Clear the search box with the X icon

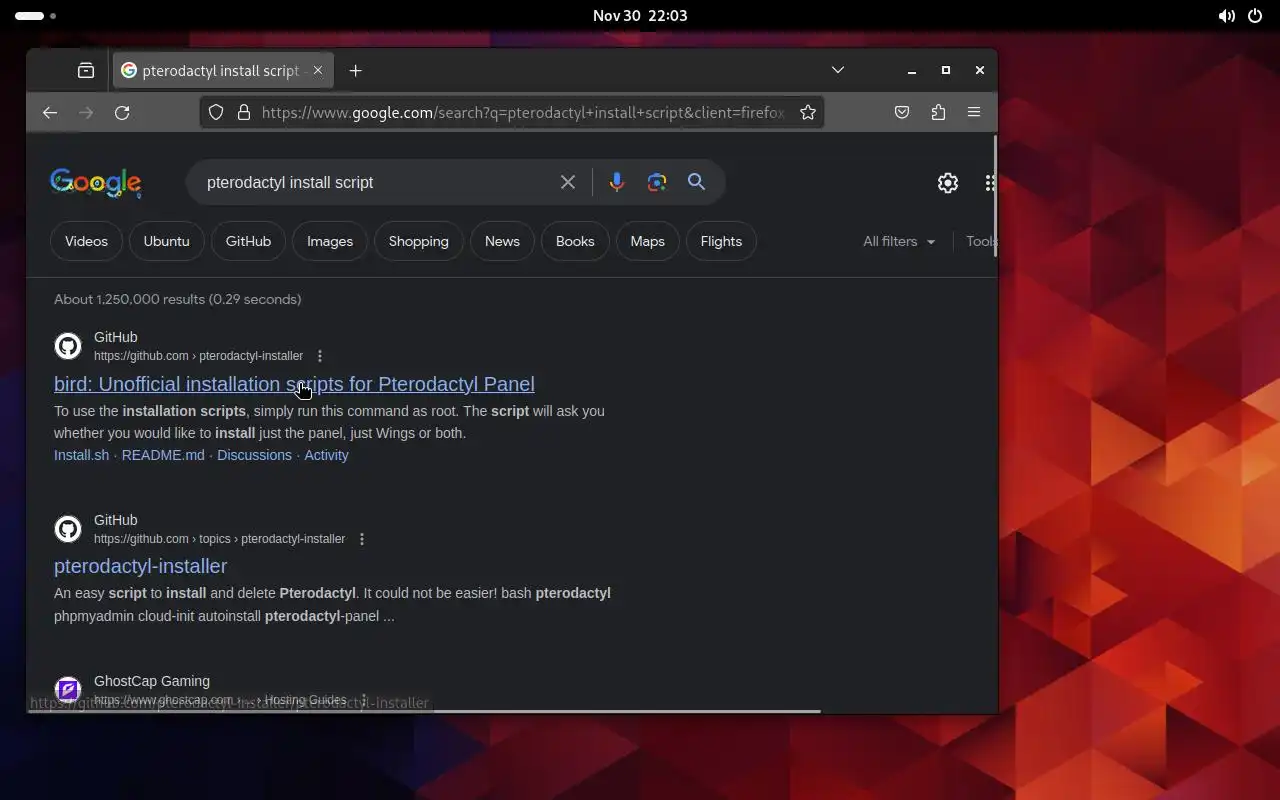click(x=568, y=182)
